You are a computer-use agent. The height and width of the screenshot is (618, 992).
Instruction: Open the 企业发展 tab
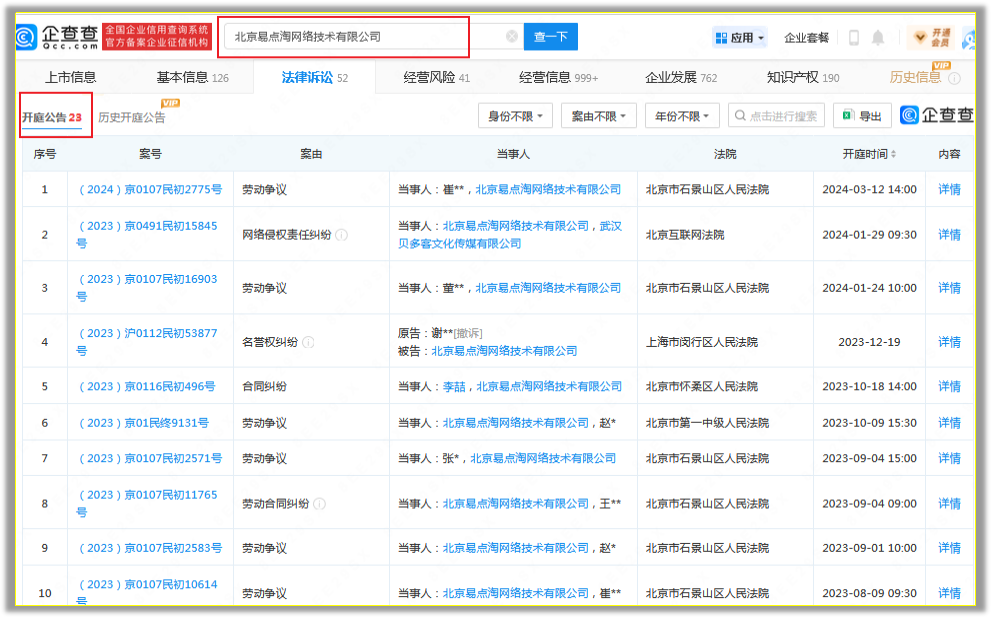[x=681, y=78]
